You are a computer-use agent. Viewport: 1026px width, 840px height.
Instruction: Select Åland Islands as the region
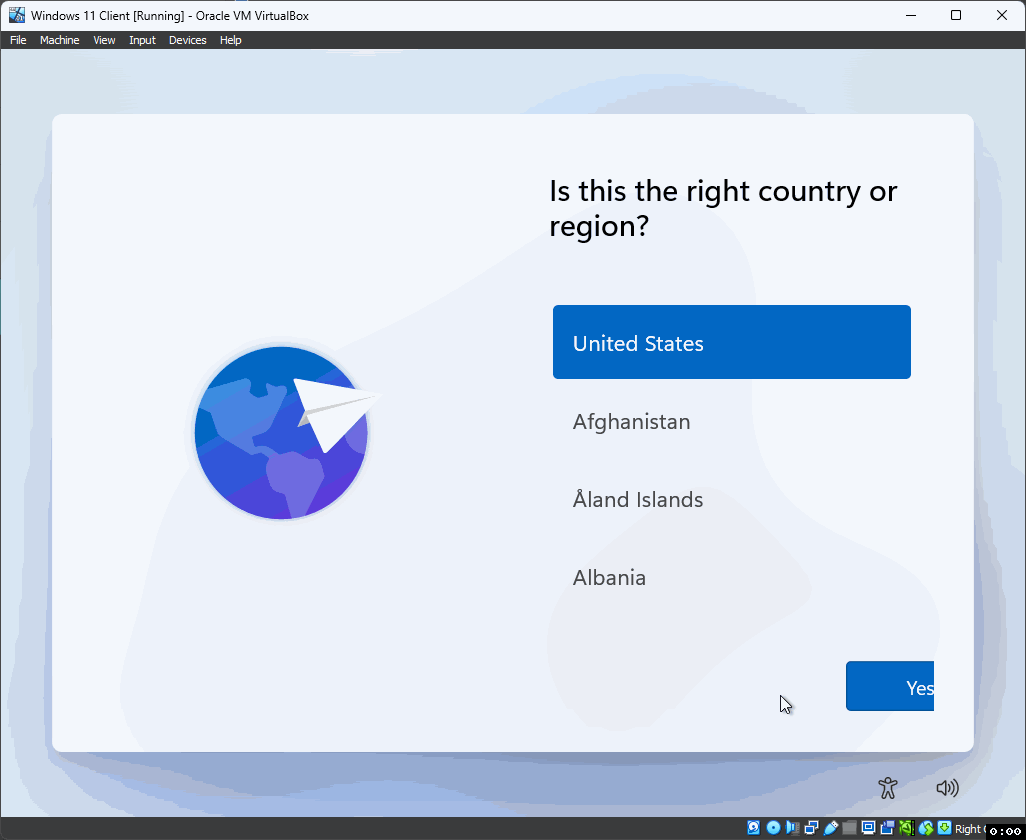click(637, 499)
